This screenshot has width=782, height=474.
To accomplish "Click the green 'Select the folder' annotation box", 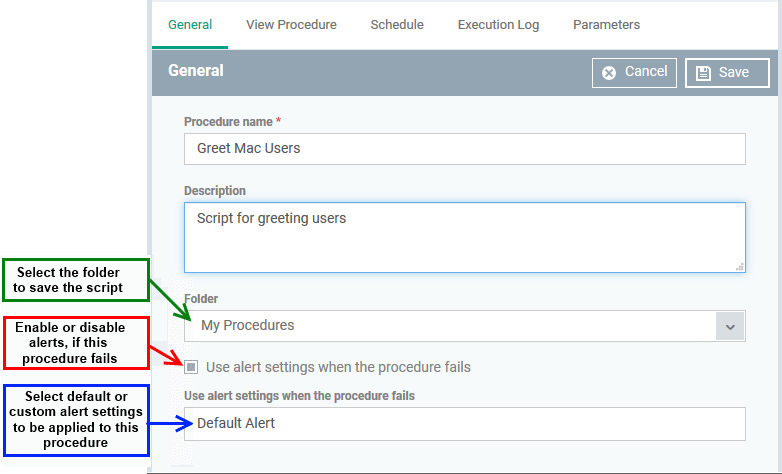I will click(x=76, y=280).
